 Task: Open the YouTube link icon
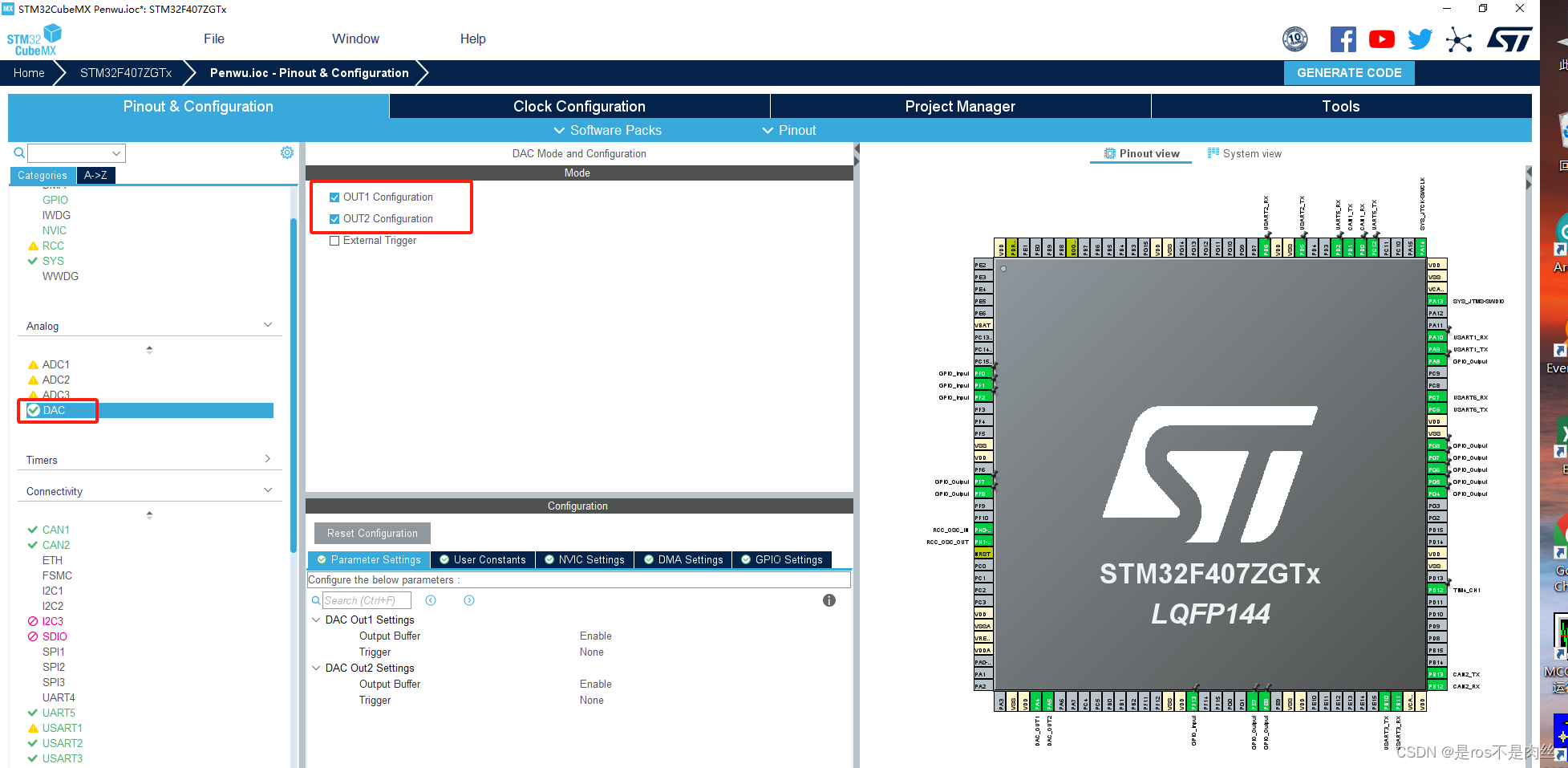1381,39
